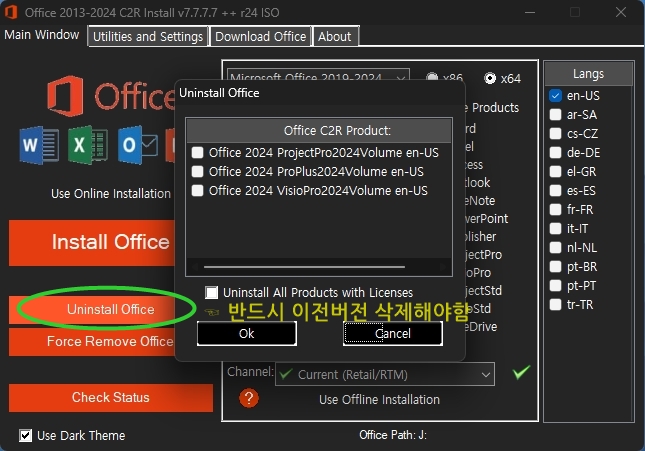This screenshot has width=645, height=451.
Task: Click the Excel application icon
Action: tap(88, 145)
